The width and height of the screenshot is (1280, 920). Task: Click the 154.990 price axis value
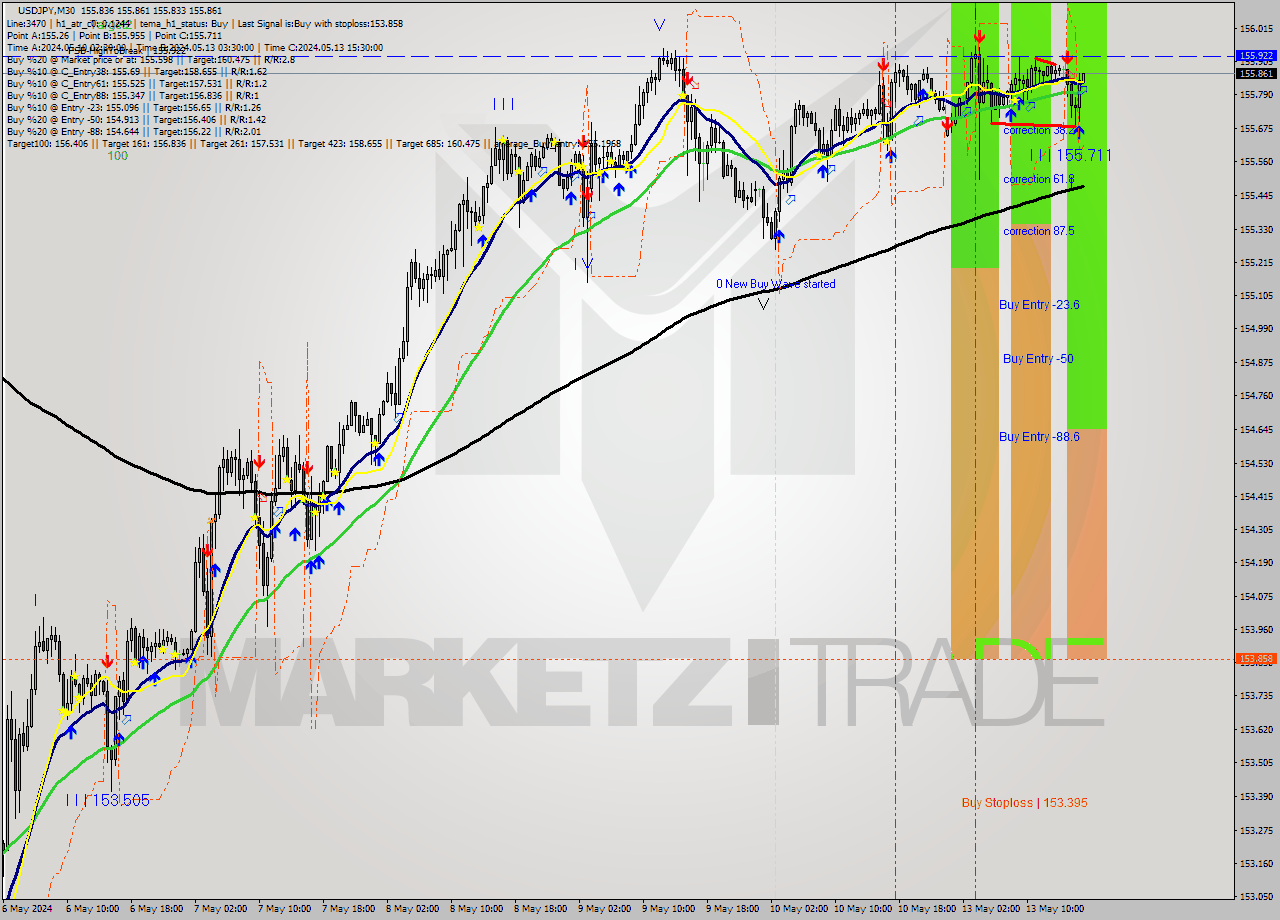(1256, 328)
